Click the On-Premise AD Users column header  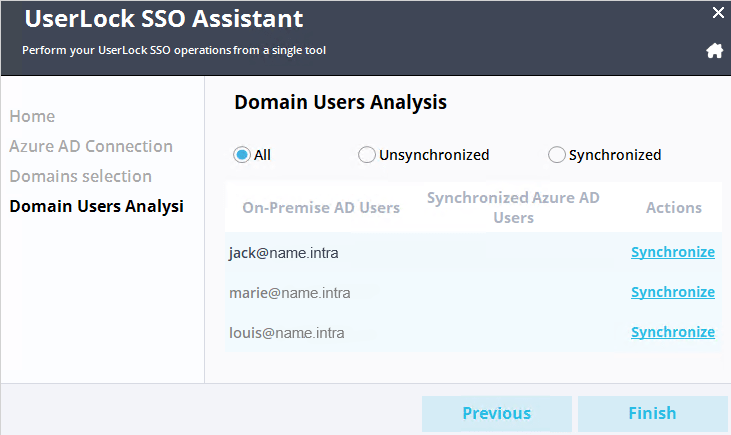321,207
